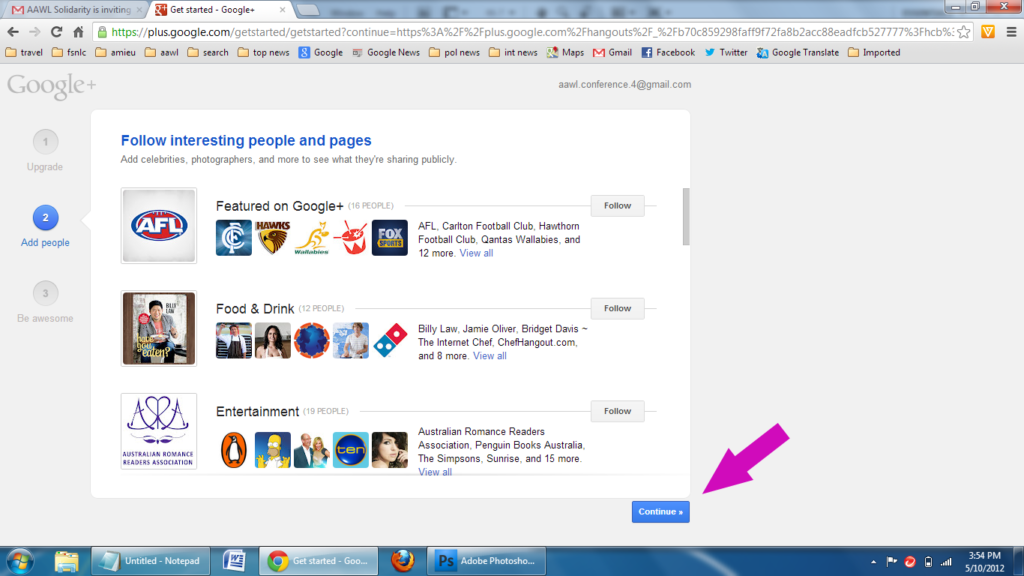This screenshot has height=576, width=1024.
Task: View all Featured on Google+ people
Action: [x=476, y=253]
